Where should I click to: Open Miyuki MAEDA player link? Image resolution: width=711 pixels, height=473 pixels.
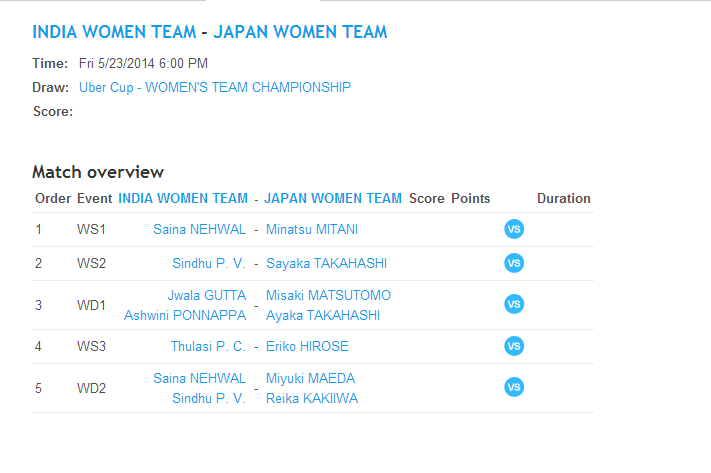point(310,378)
